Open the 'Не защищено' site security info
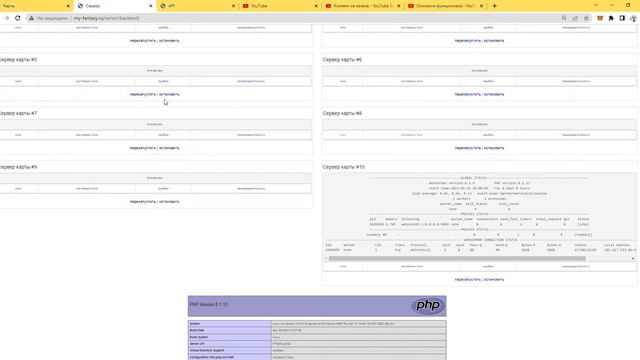This screenshot has height=360, width=640. 49,18
